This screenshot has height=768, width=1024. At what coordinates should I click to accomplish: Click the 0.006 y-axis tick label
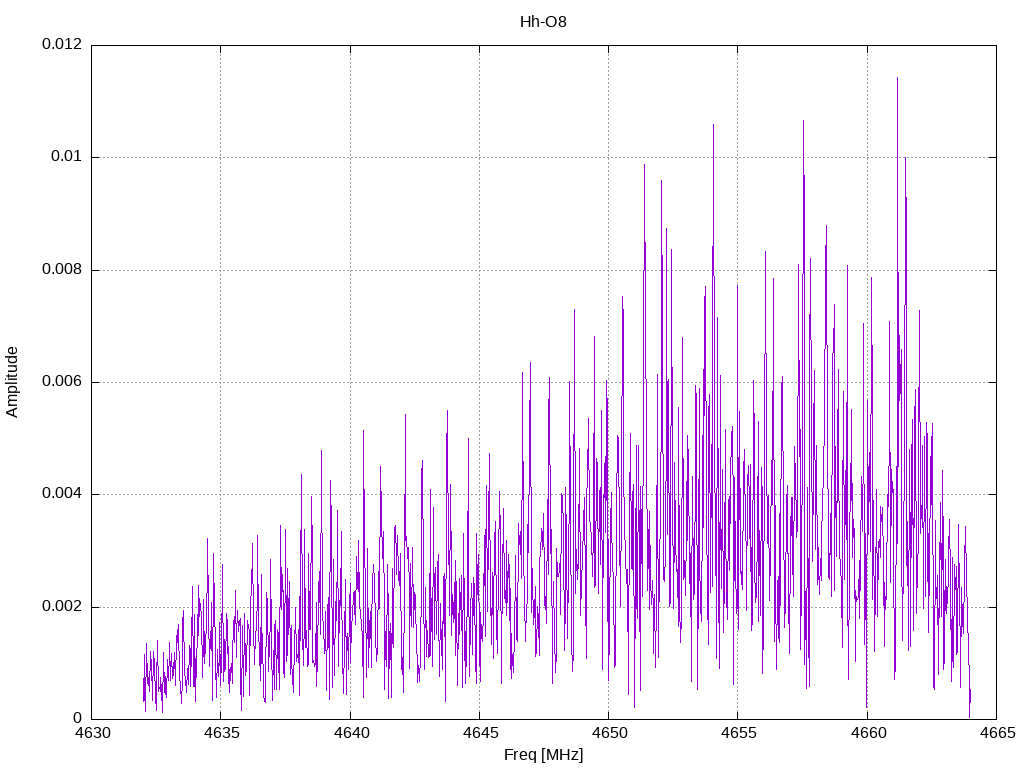[62, 381]
